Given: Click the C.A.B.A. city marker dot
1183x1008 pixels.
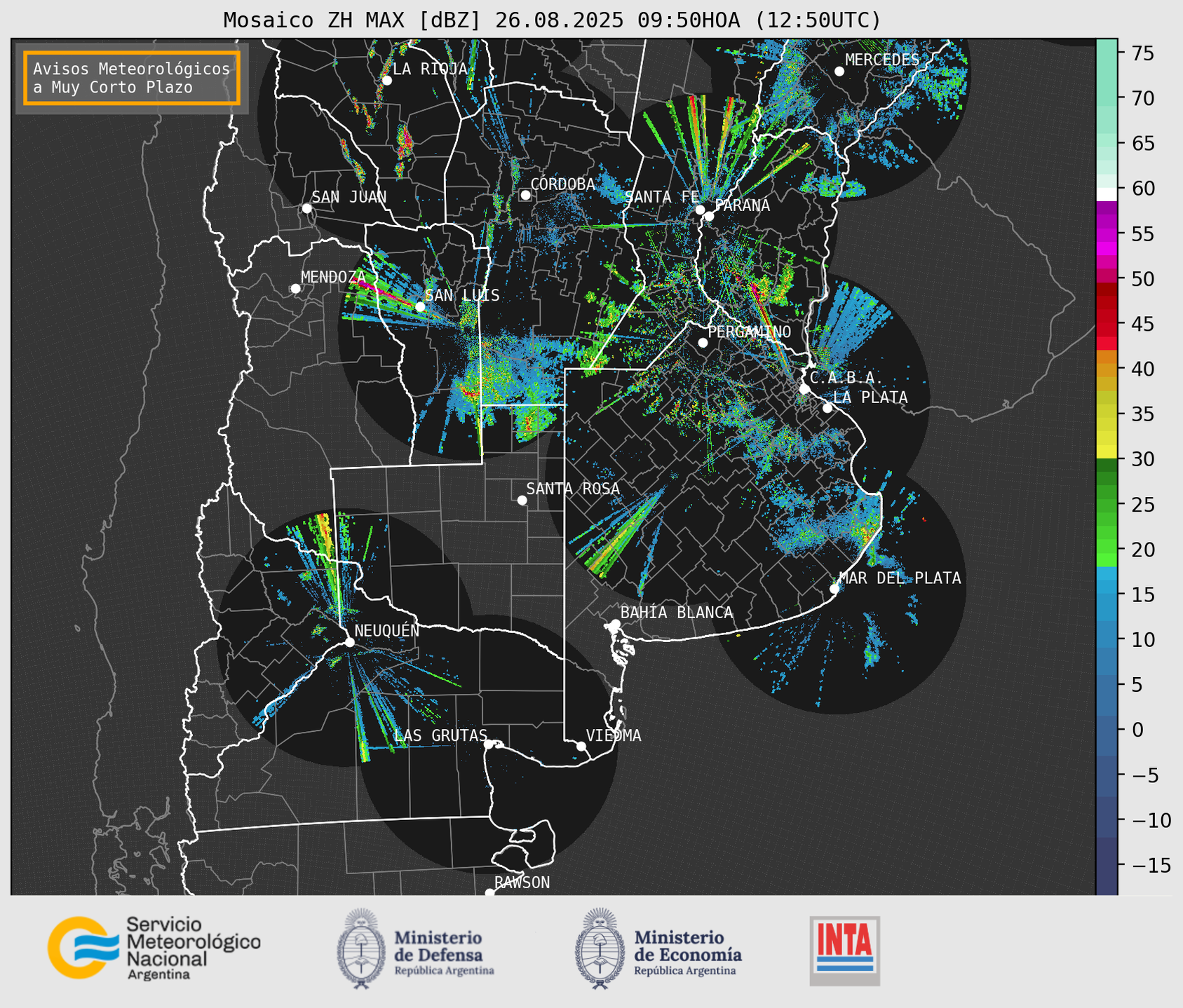Looking at the screenshot, I should (804, 389).
